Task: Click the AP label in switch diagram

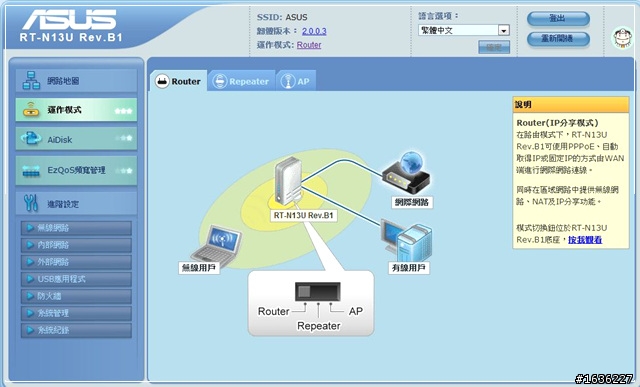Action: pos(356,311)
